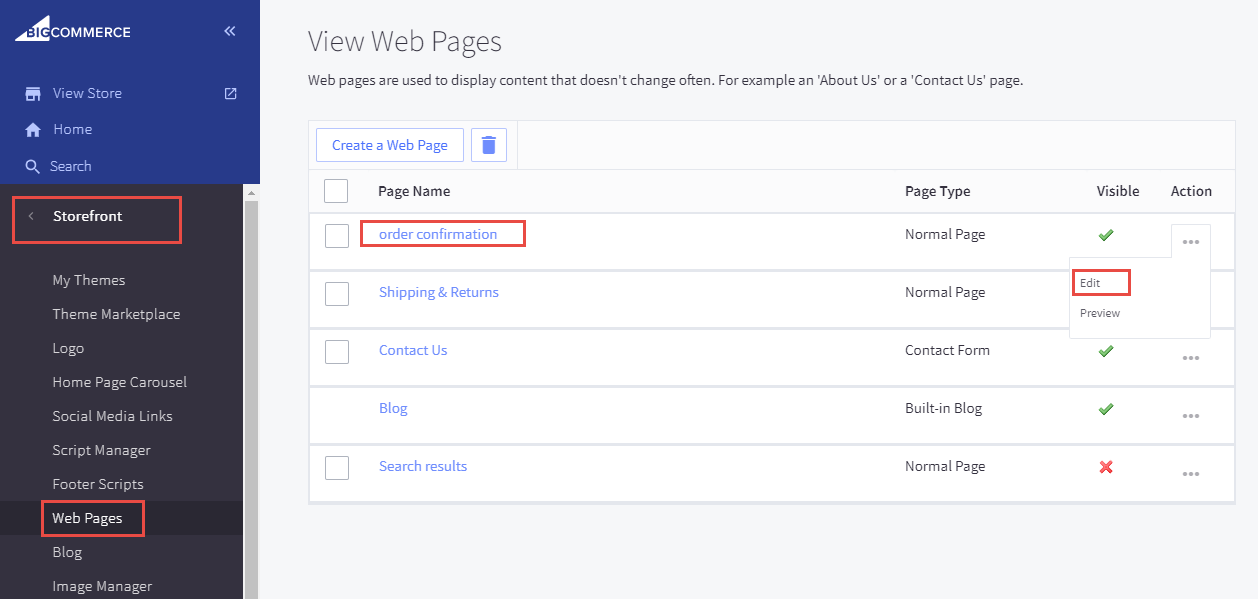
Task: Click the trash delete icon
Action: (x=488, y=145)
